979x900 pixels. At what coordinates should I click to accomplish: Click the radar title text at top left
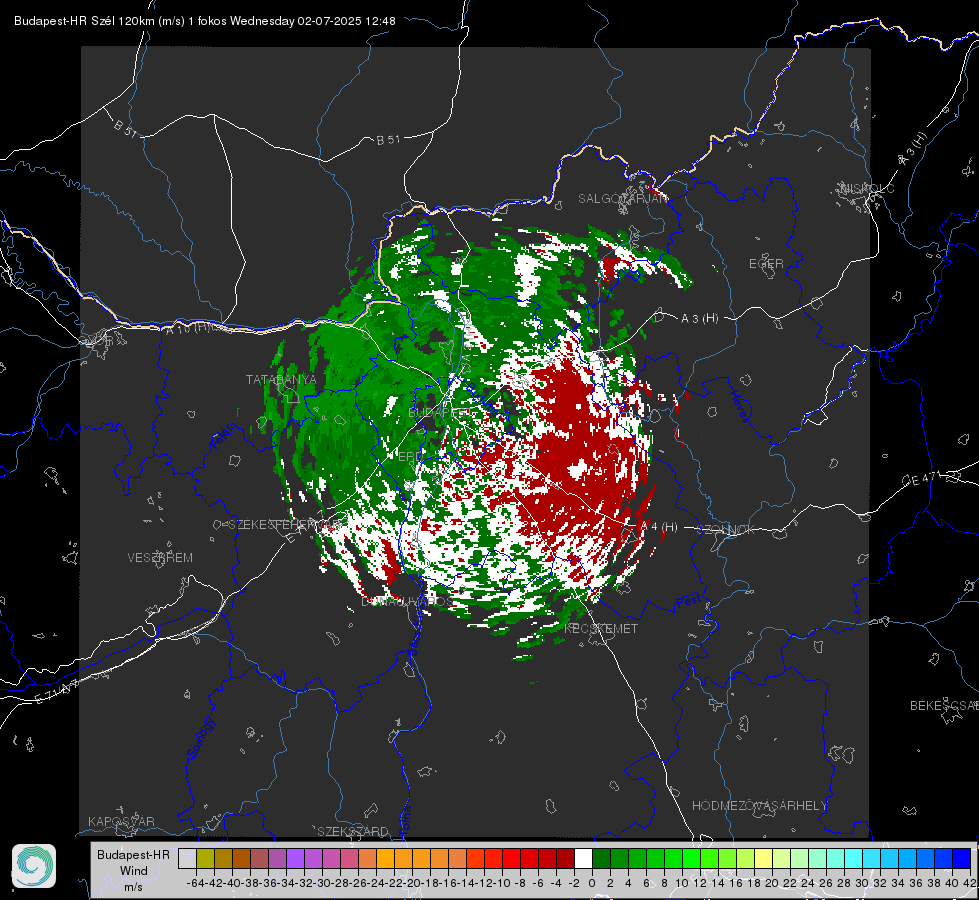[x=205, y=21]
